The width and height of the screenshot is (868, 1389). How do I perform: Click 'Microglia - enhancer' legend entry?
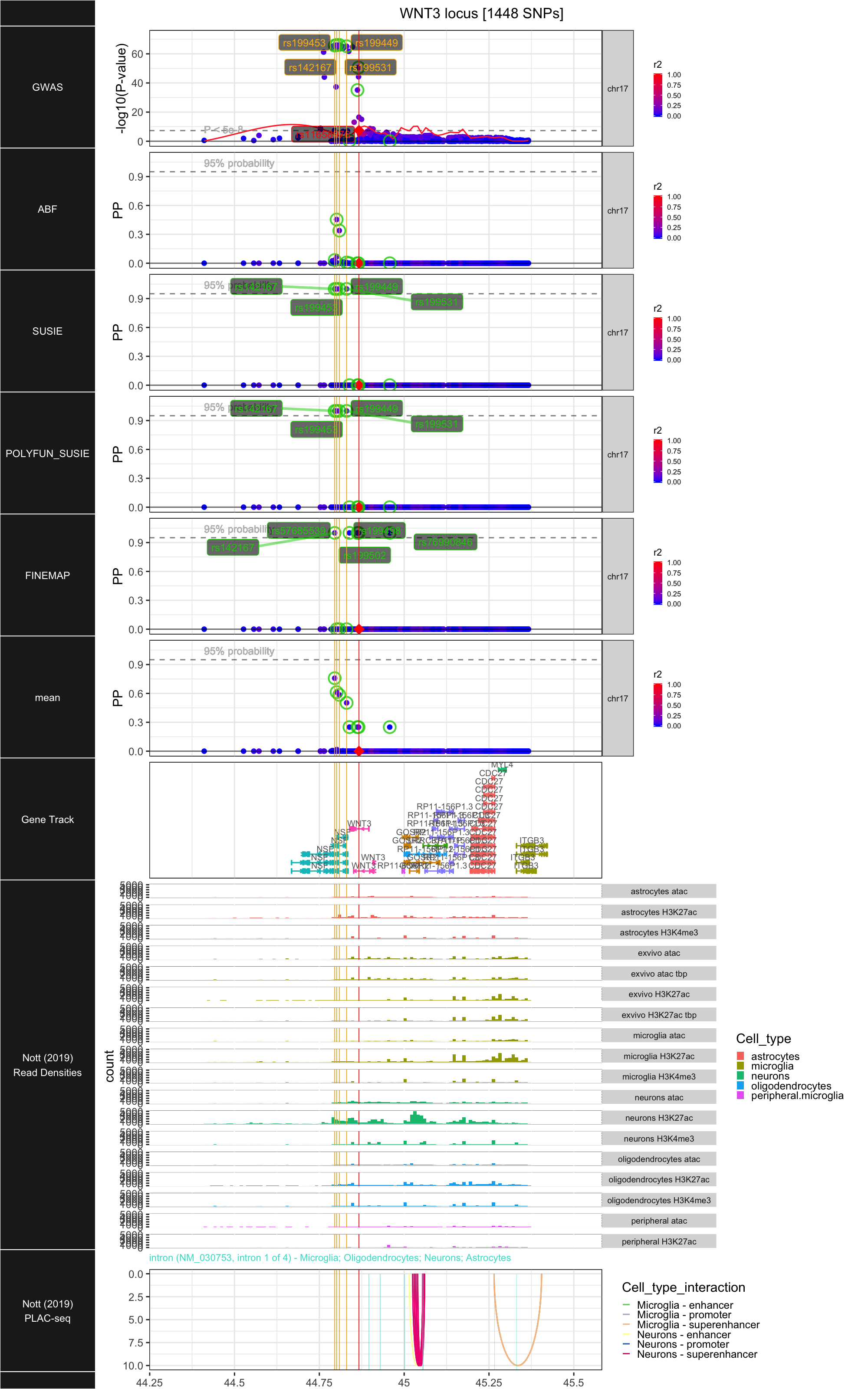click(x=685, y=1305)
